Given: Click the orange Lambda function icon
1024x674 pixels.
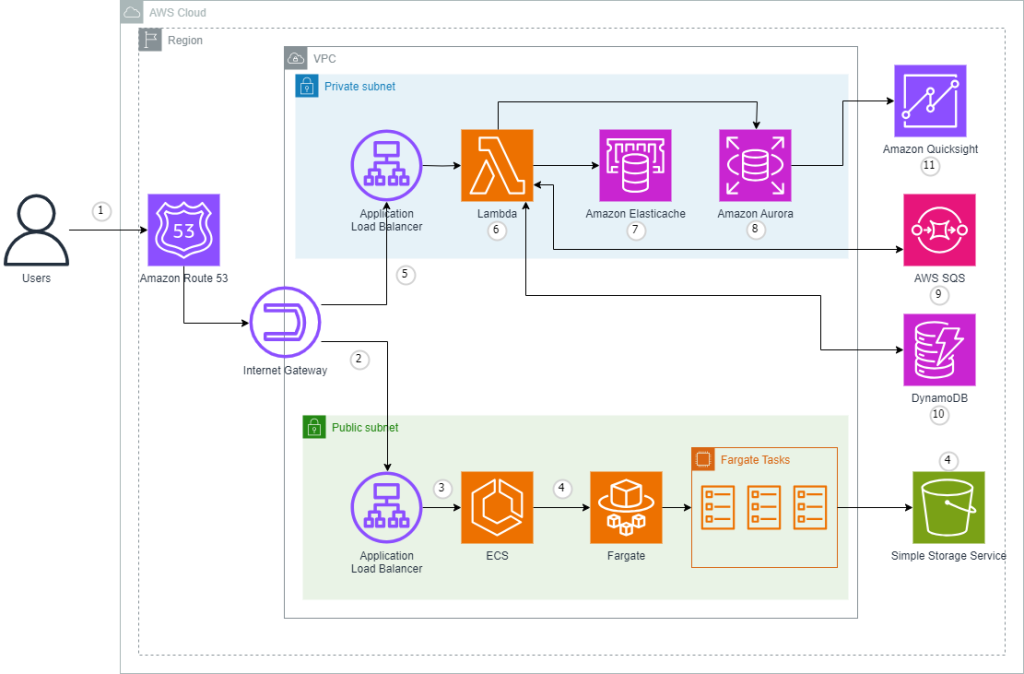Looking at the screenshot, I should [497, 165].
